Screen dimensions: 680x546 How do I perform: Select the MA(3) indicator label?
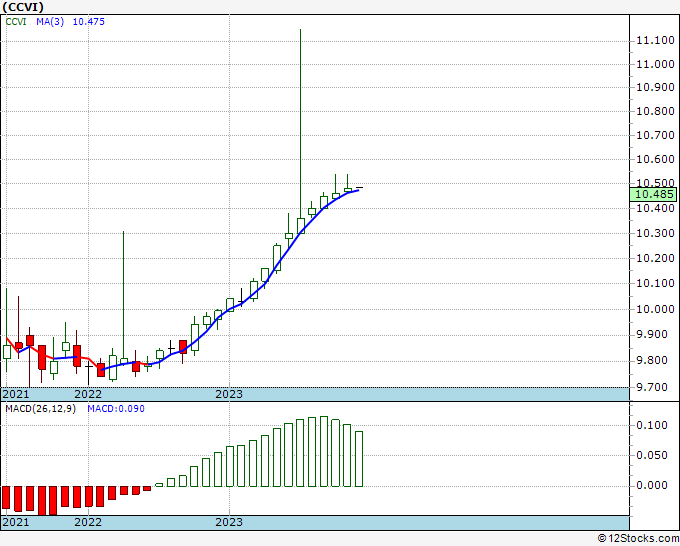click(x=50, y=22)
